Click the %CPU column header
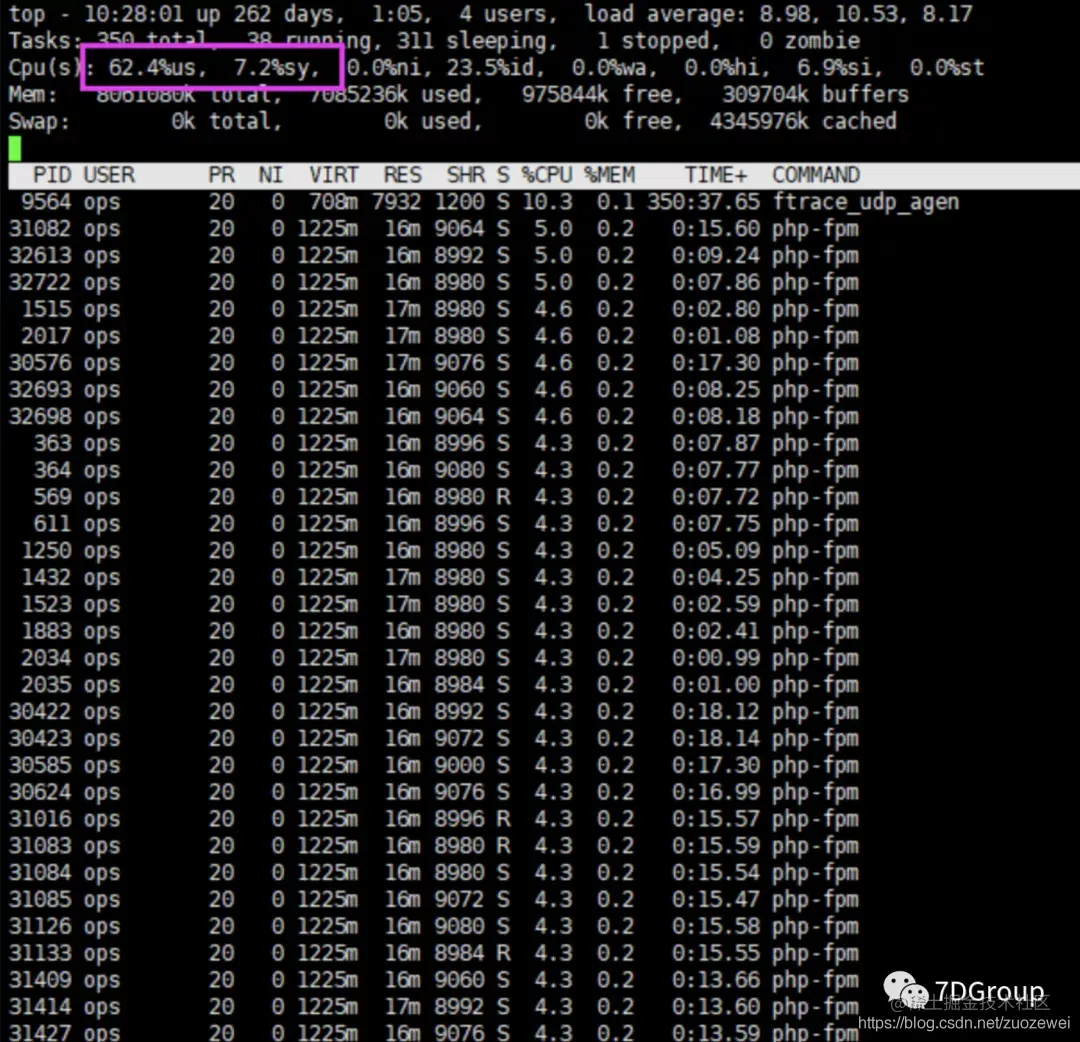 tap(547, 175)
